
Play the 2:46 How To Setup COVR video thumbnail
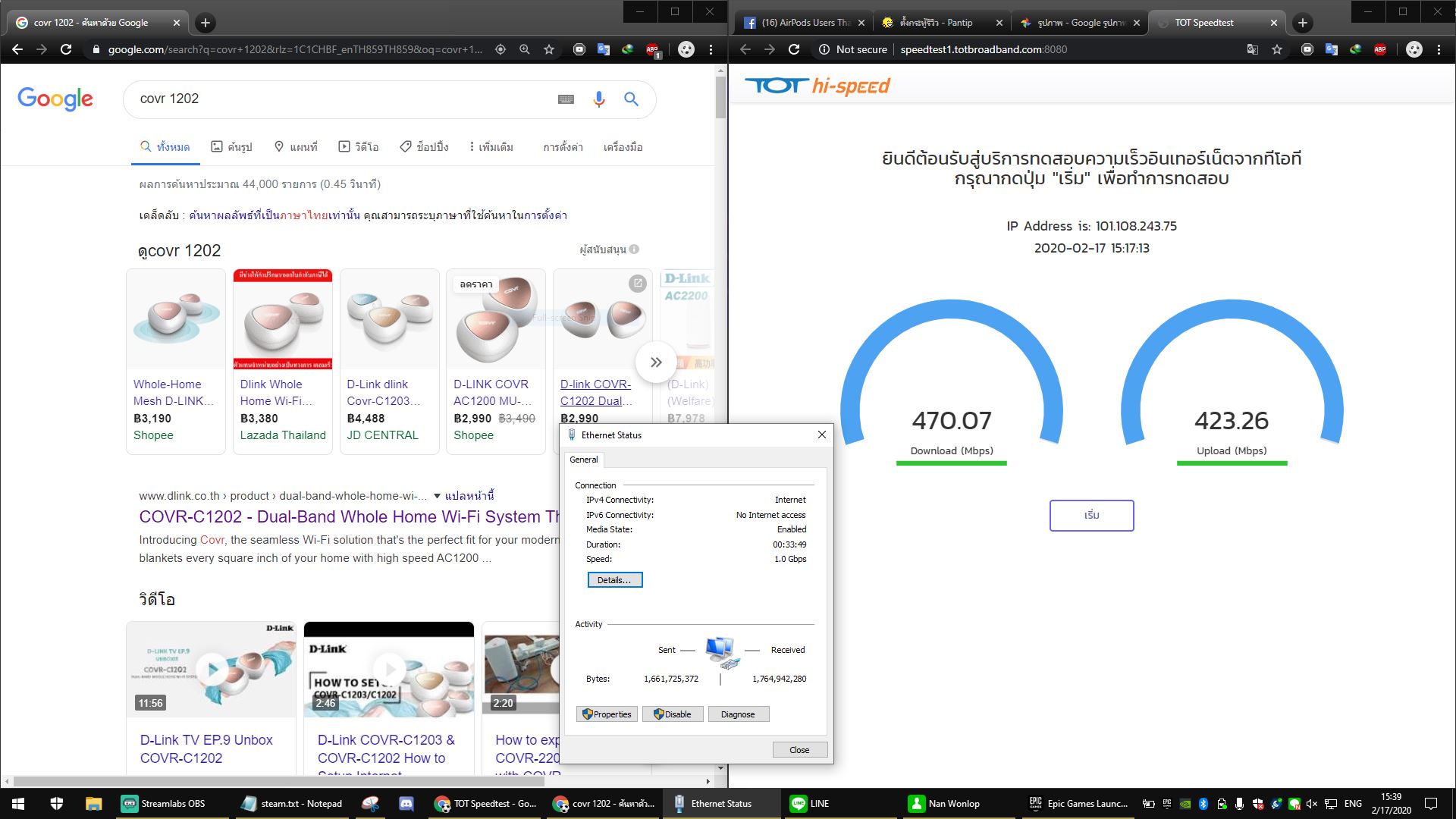[389, 670]
